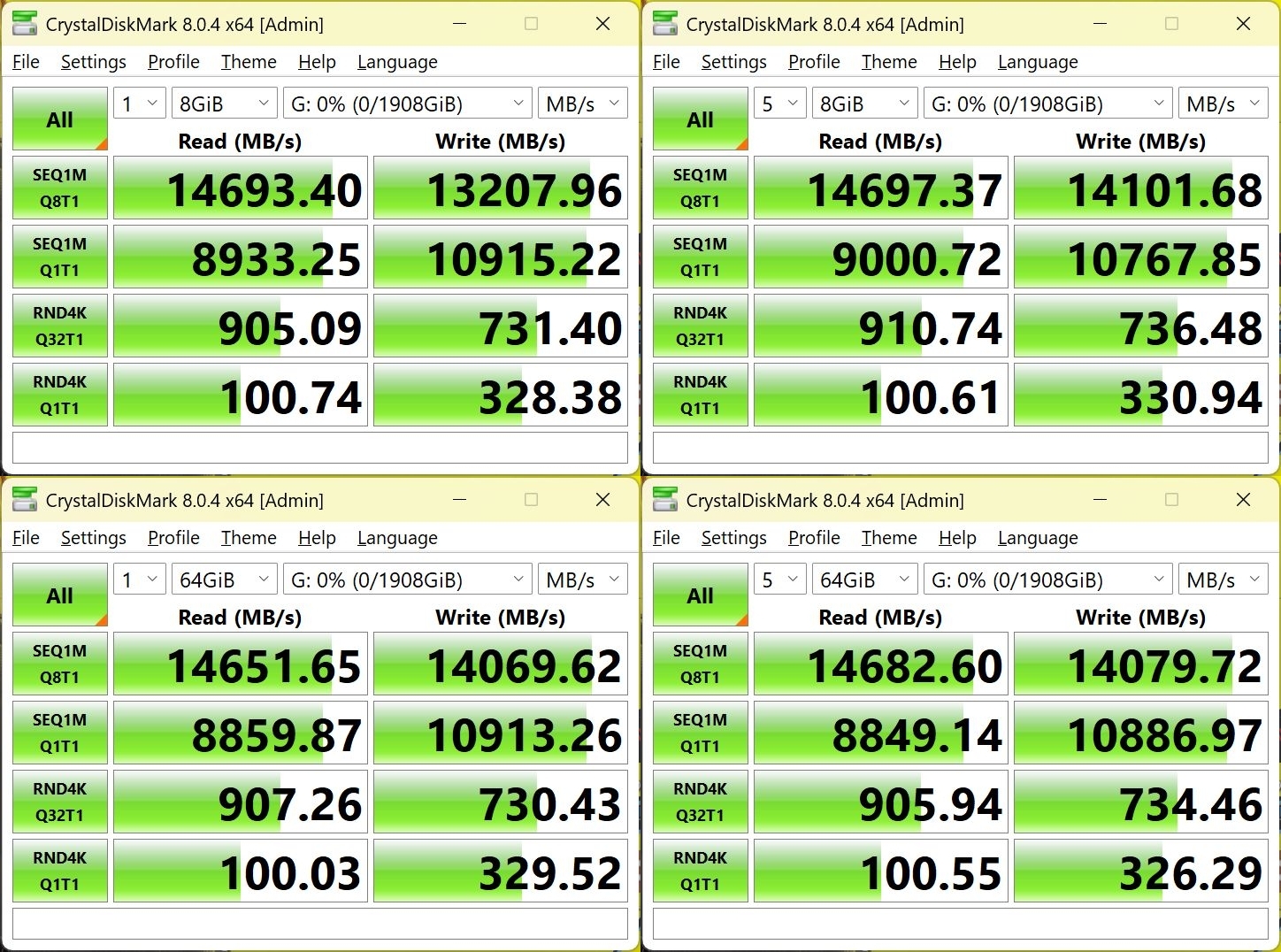
Task: Run RND4K Q32T1 test beside the 907.26 result
Action: pyautogui.click(x=60, y=802)
